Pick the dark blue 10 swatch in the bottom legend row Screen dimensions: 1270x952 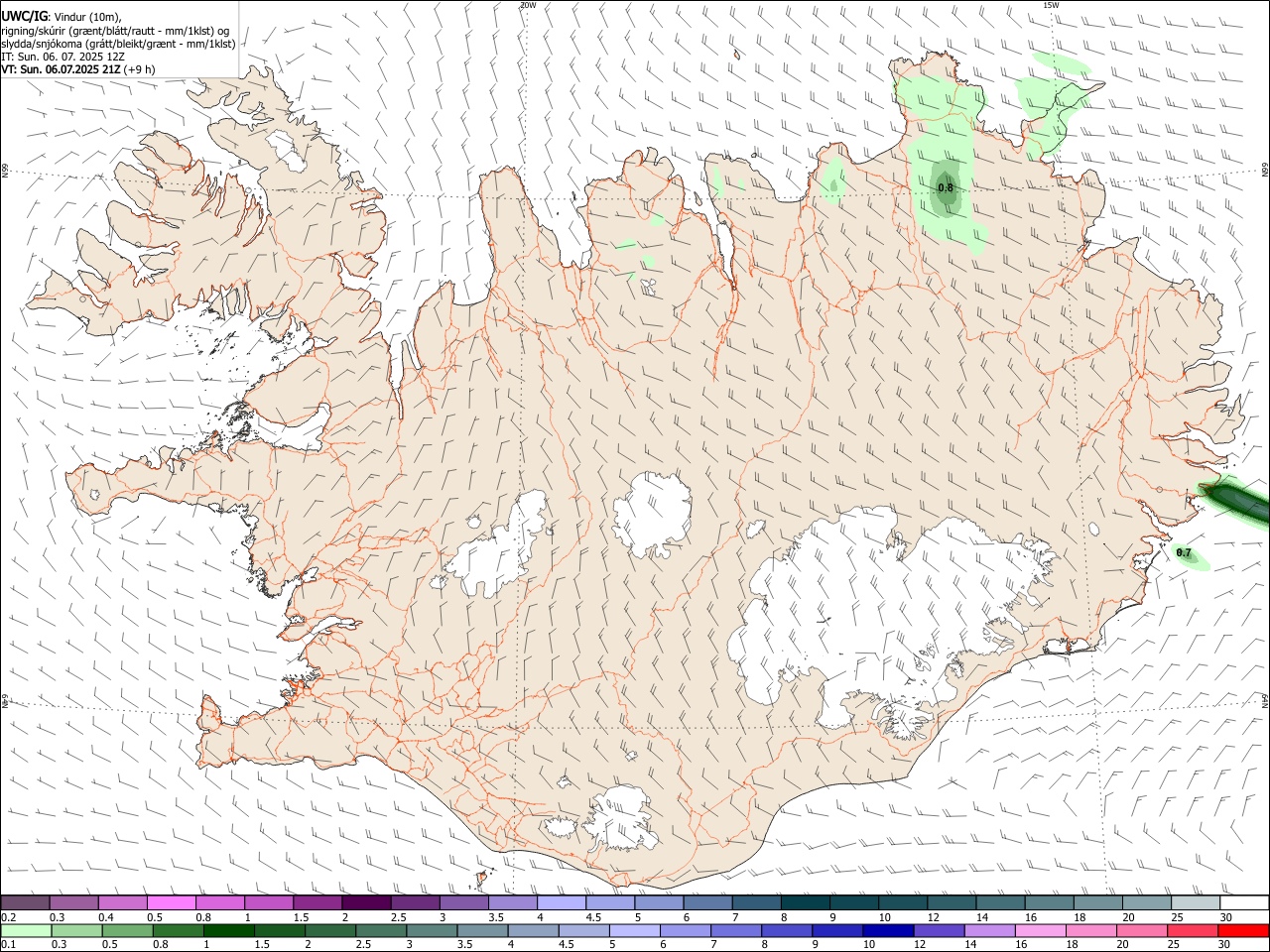click(x=887, y=930)
